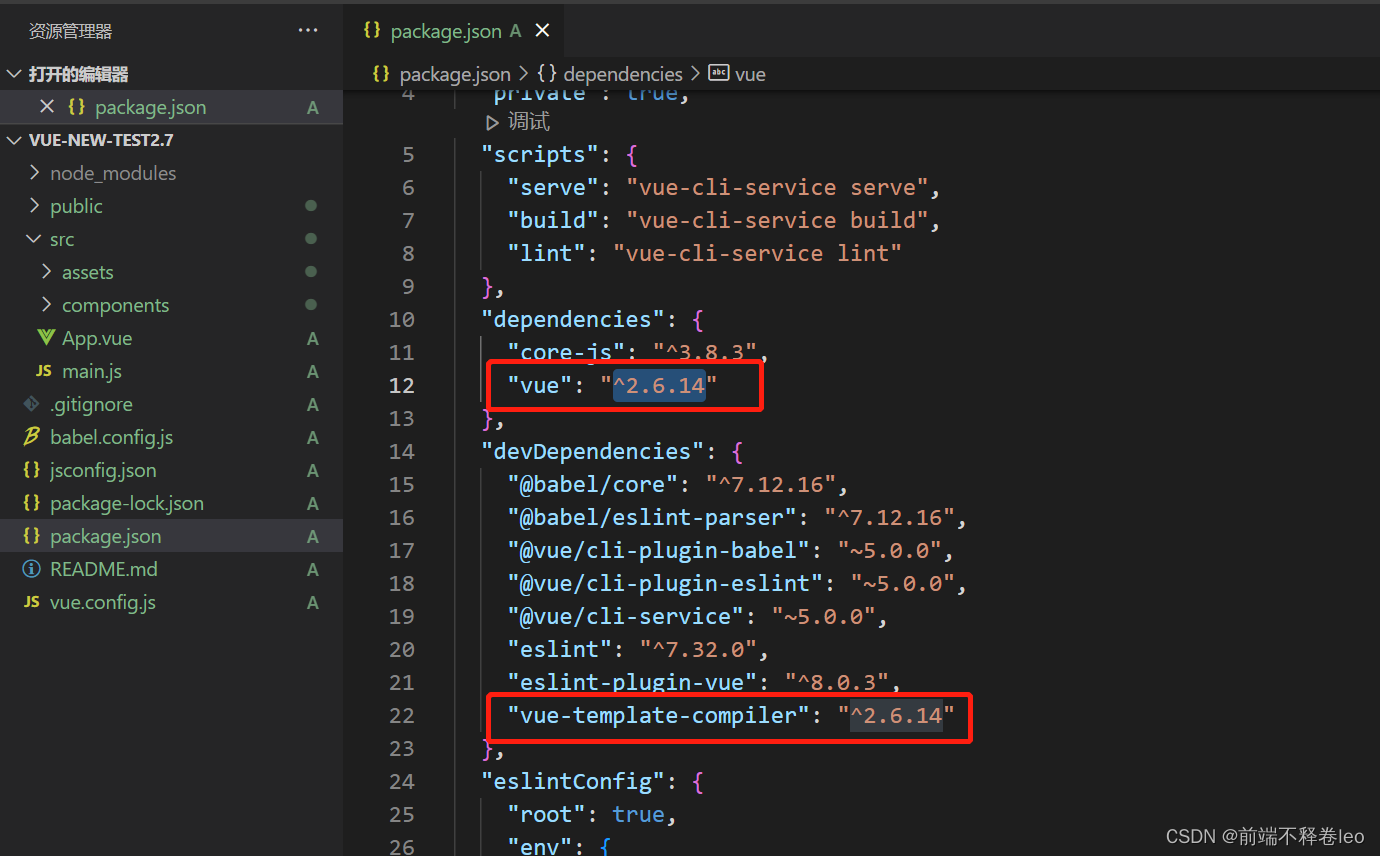This screenshot has width=1380, height=856.
Task: Click line number 22 in the gutter
Action: pos(401,715)
